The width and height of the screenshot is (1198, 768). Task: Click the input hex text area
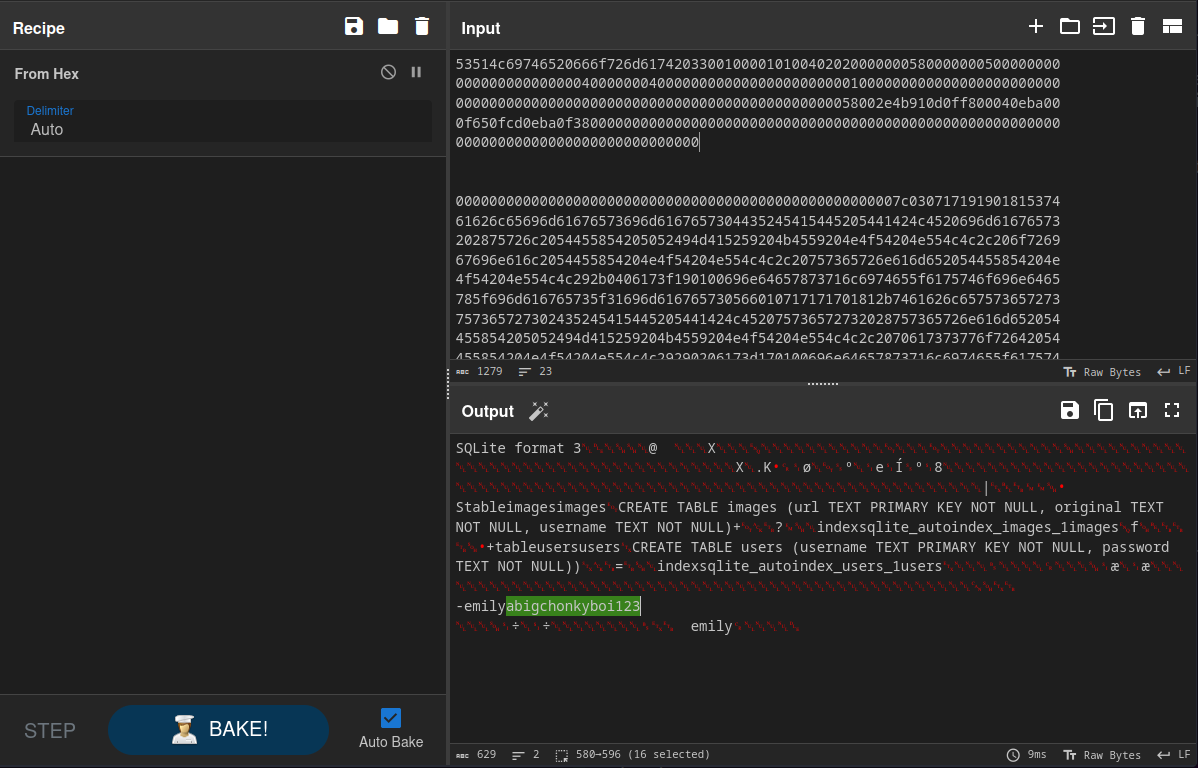point(822,206)
